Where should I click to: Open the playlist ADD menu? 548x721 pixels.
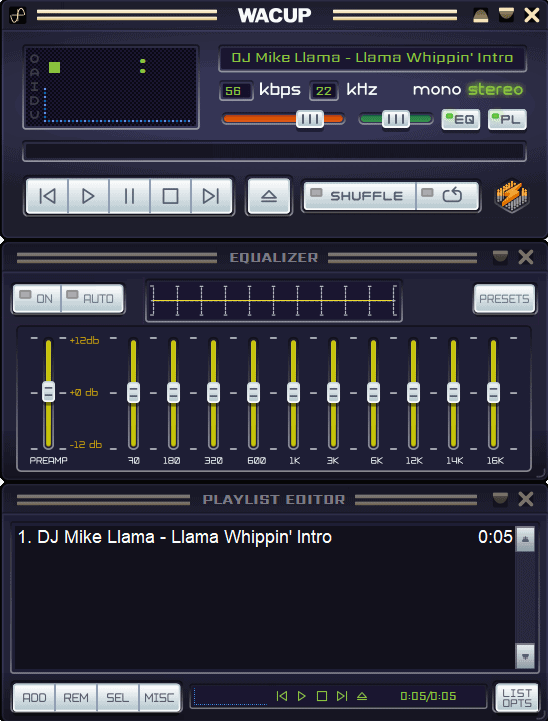coord(34,698)
